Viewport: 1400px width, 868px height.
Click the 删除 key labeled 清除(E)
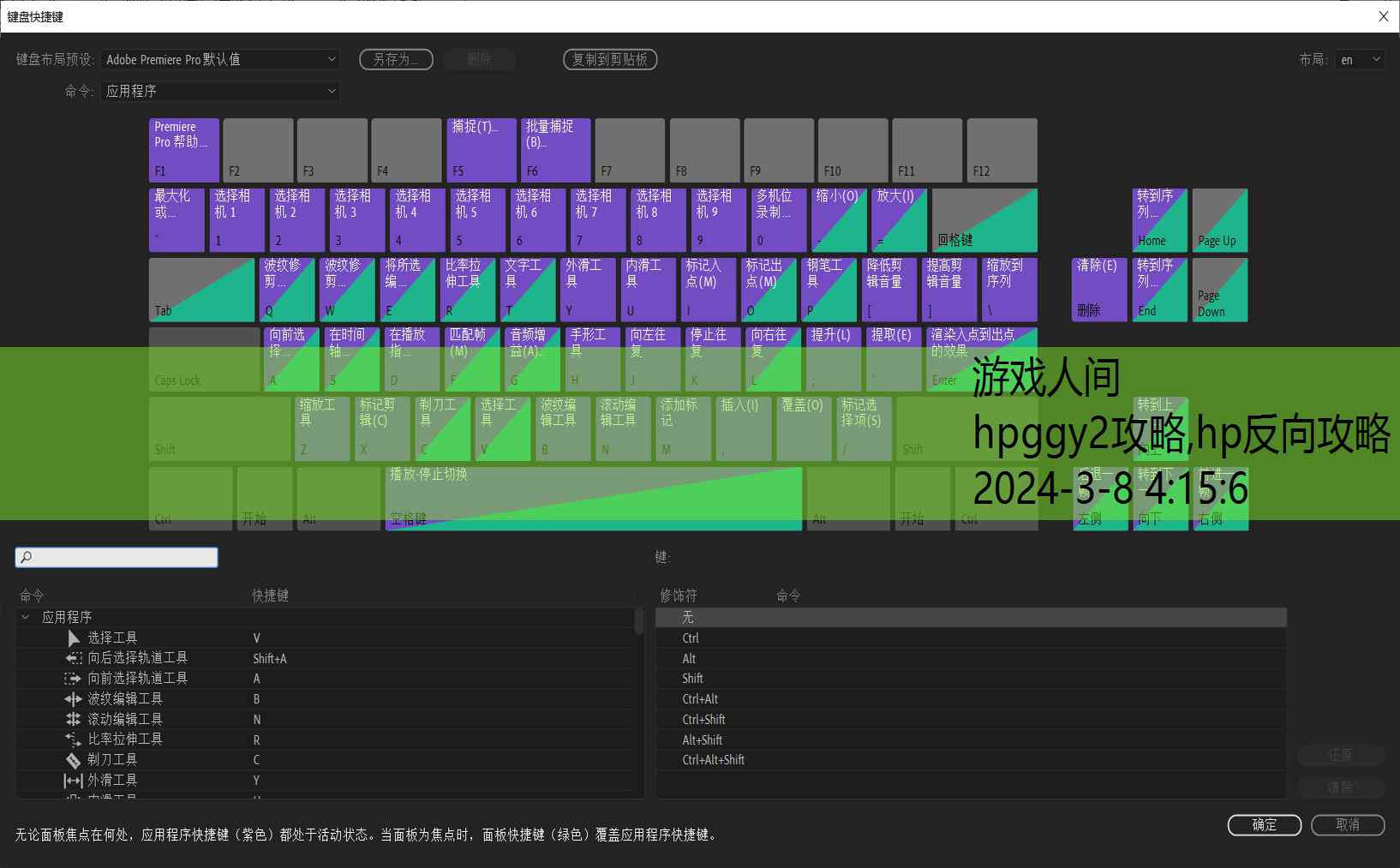tap(1099, 290)
